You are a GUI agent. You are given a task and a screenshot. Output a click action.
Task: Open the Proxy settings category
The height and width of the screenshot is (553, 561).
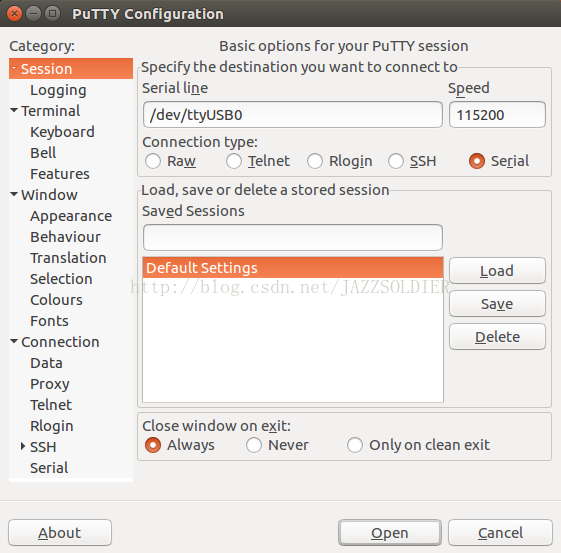[50, 385]
